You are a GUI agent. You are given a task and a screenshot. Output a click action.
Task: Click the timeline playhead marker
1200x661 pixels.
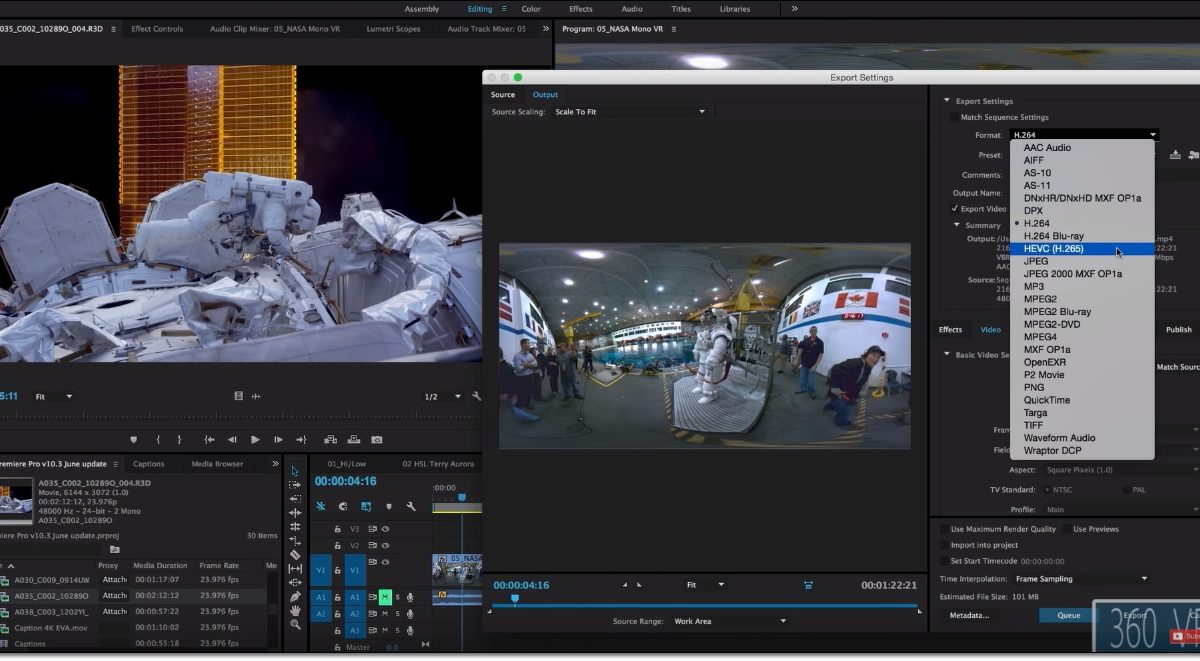(x=461, y=497)
